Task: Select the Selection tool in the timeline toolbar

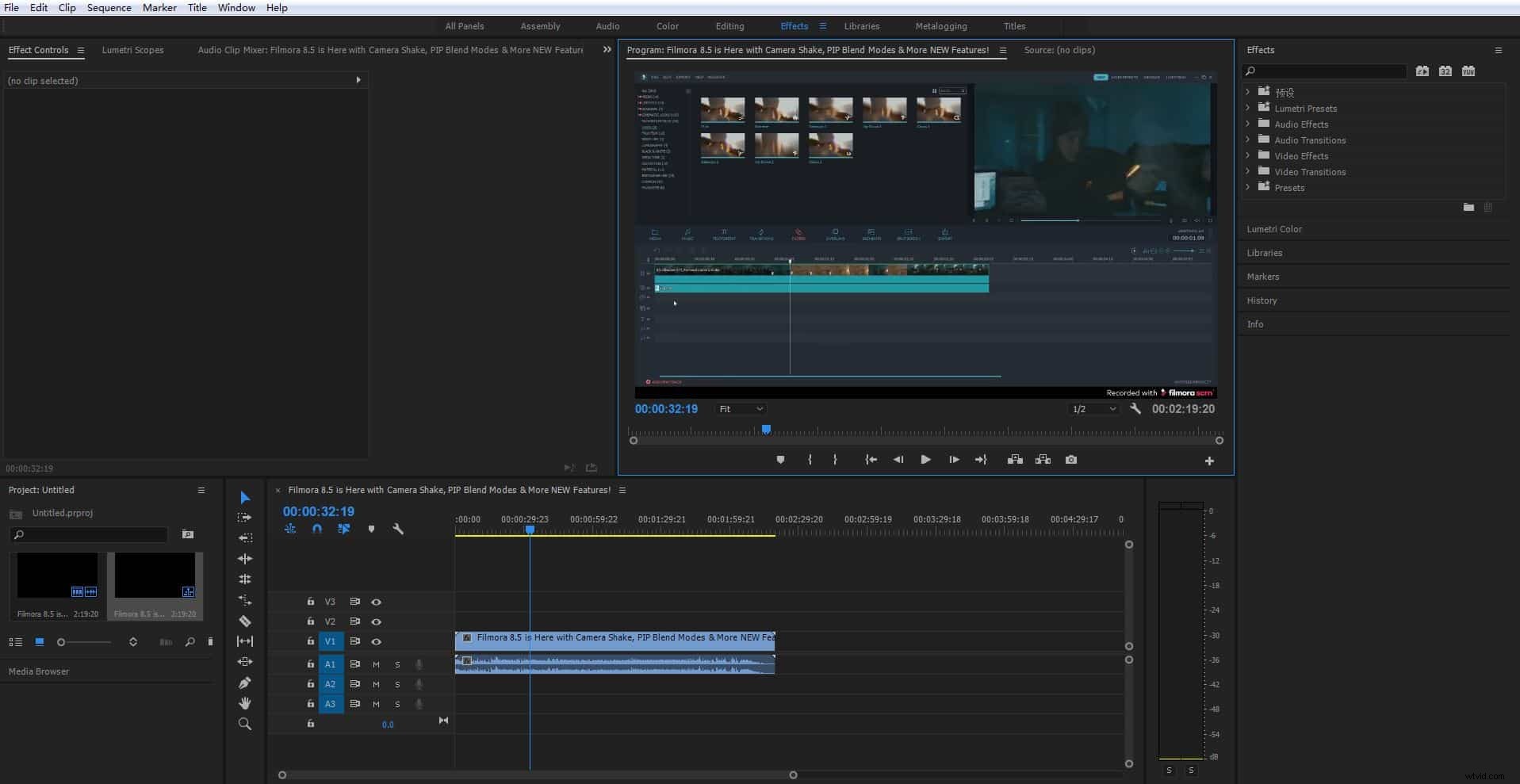Action: [x=245, y=497]
